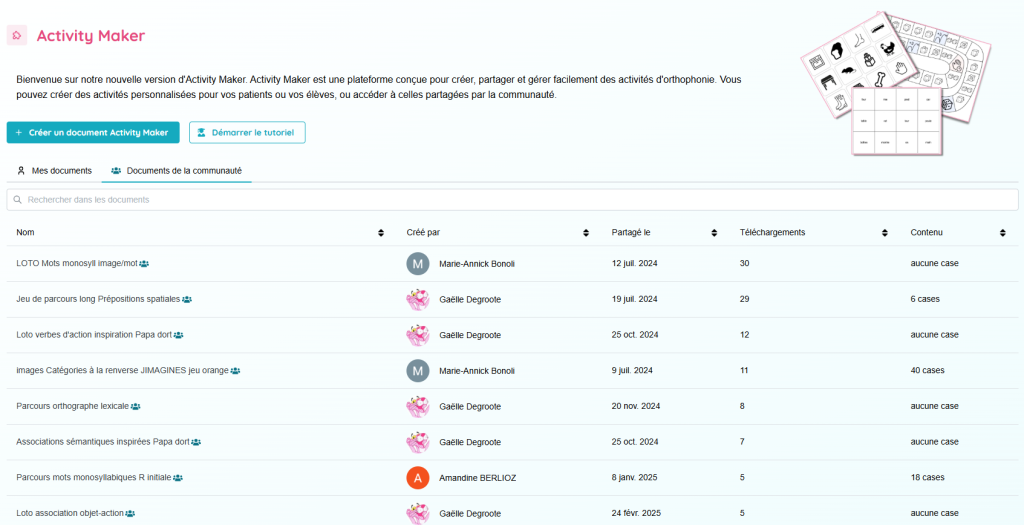Screen dimensions: 1024x525
Task: Click shared icon beside LOTO Mots monosyll
Action: point(144,264)
